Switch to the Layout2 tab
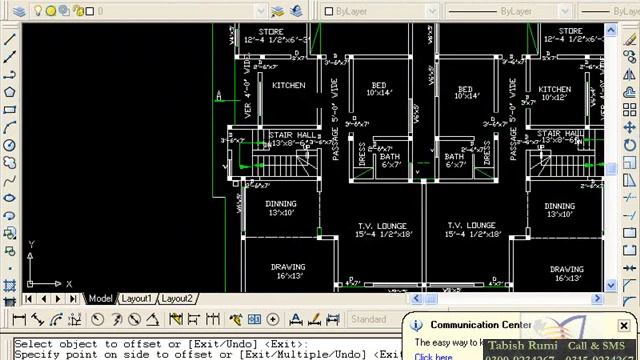640x360 pixels. pos(177,299)
